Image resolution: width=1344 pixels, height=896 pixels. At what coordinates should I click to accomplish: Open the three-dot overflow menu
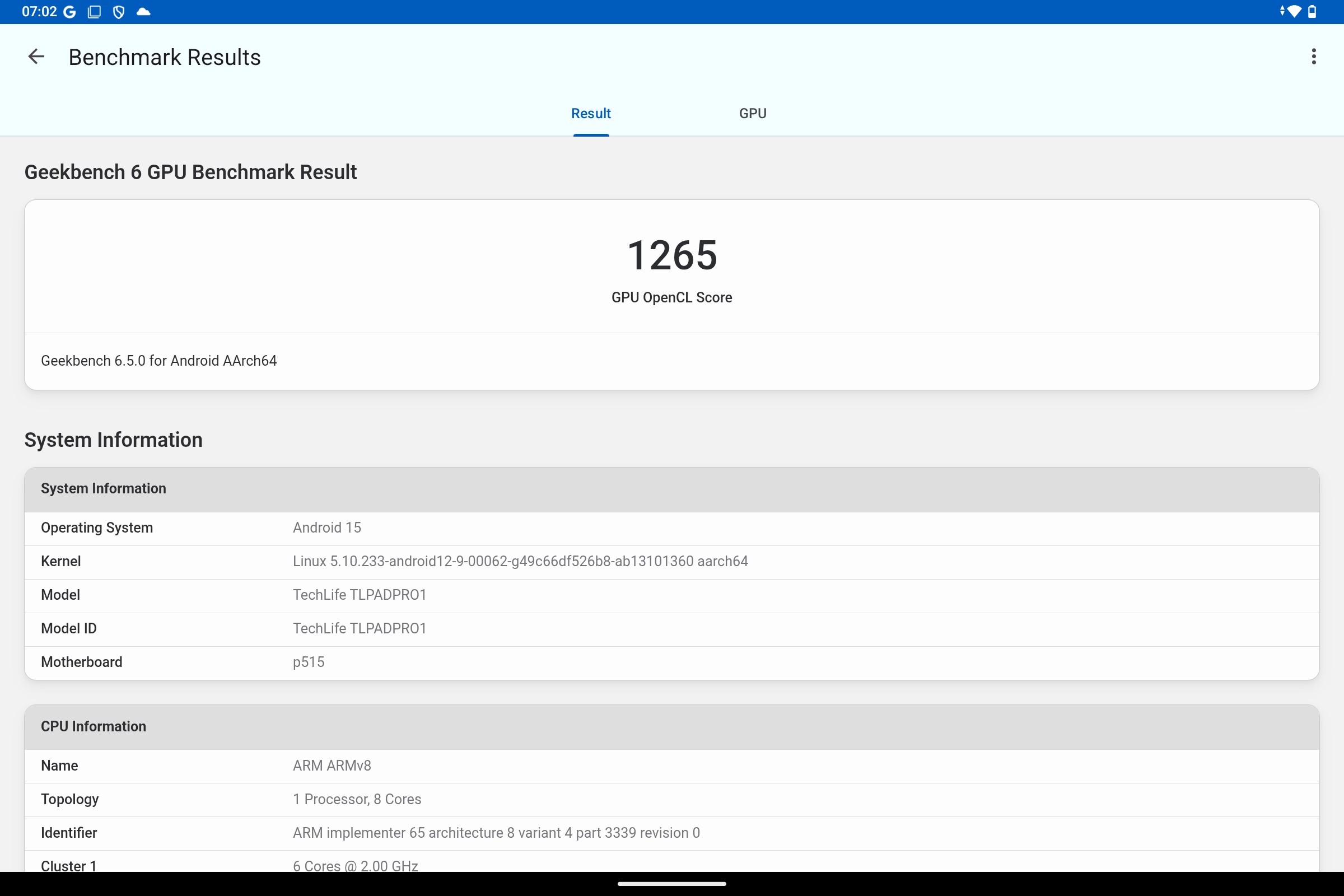click(1313, 57)
